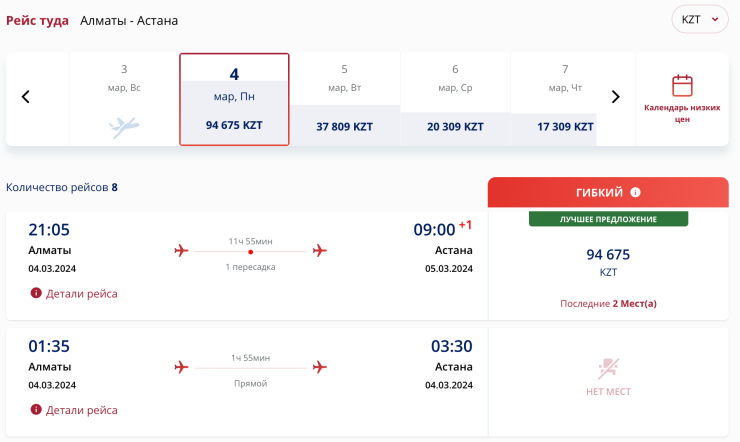Screen dimensions: 740x442
Task: Choose the 94 675 KZT flexible fare
Action: (x=608, y=262)
